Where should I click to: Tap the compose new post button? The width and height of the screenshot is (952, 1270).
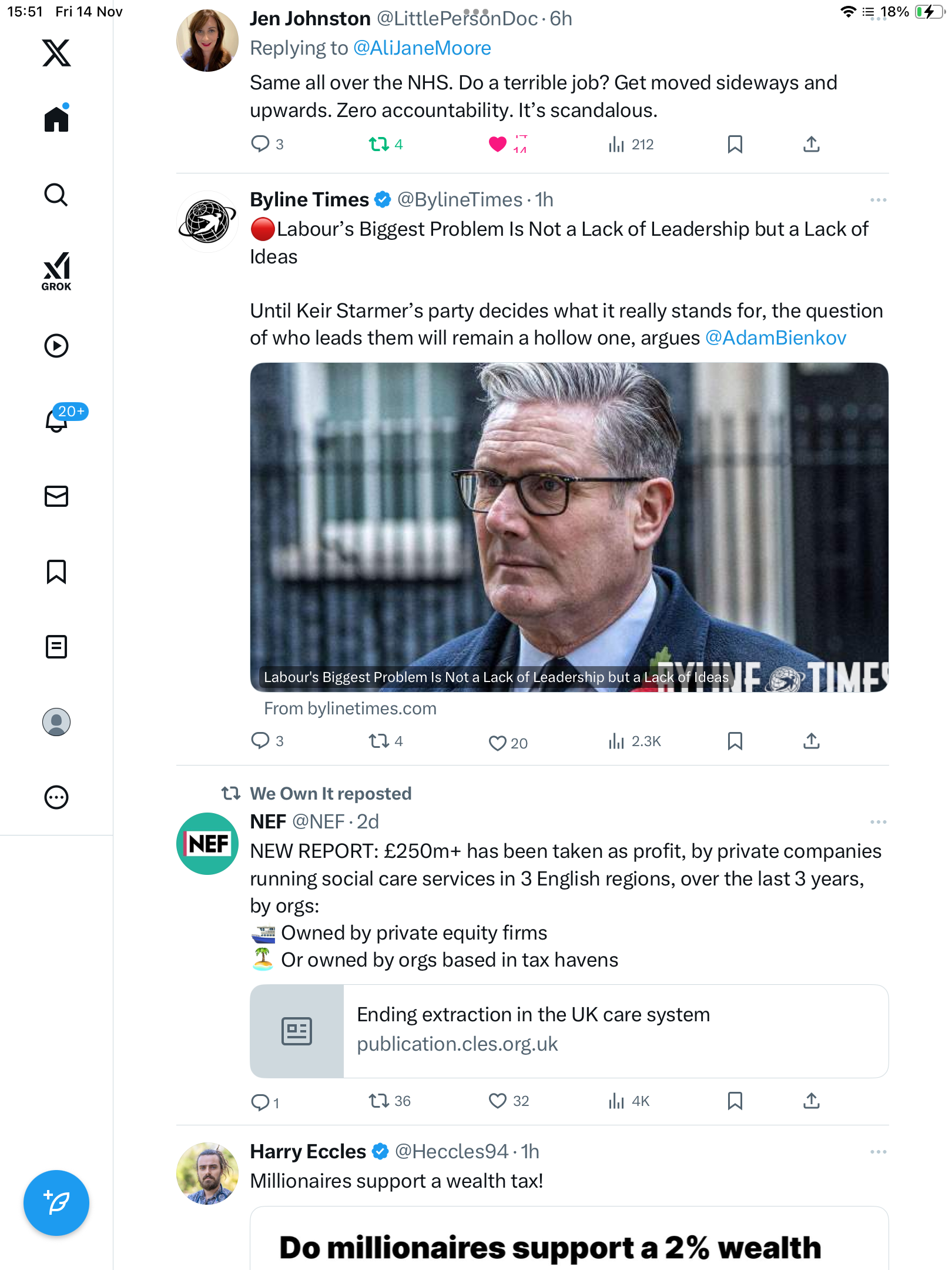(56, 1203)
